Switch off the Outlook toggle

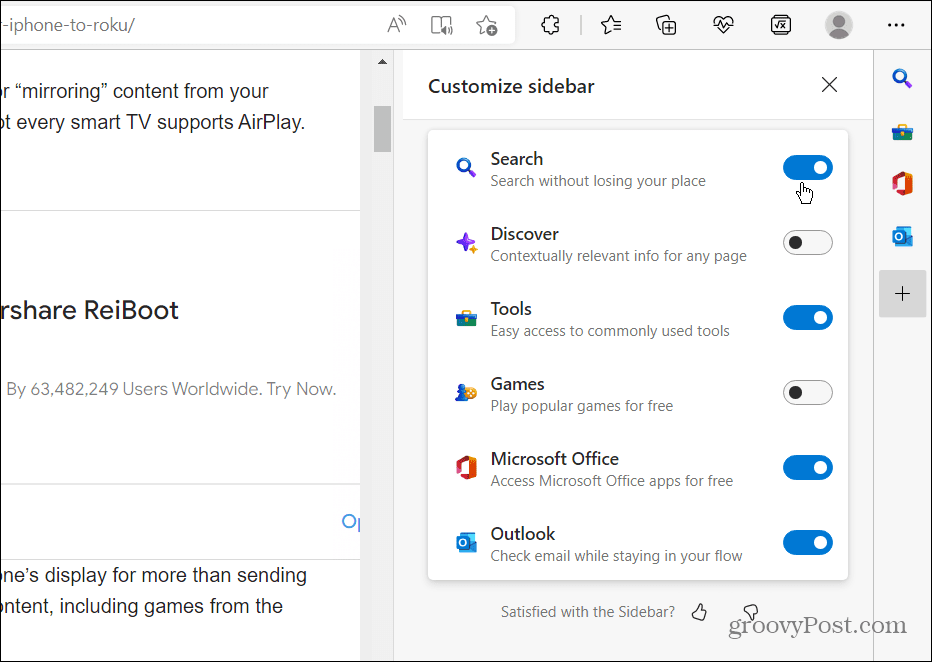[808, 542]
